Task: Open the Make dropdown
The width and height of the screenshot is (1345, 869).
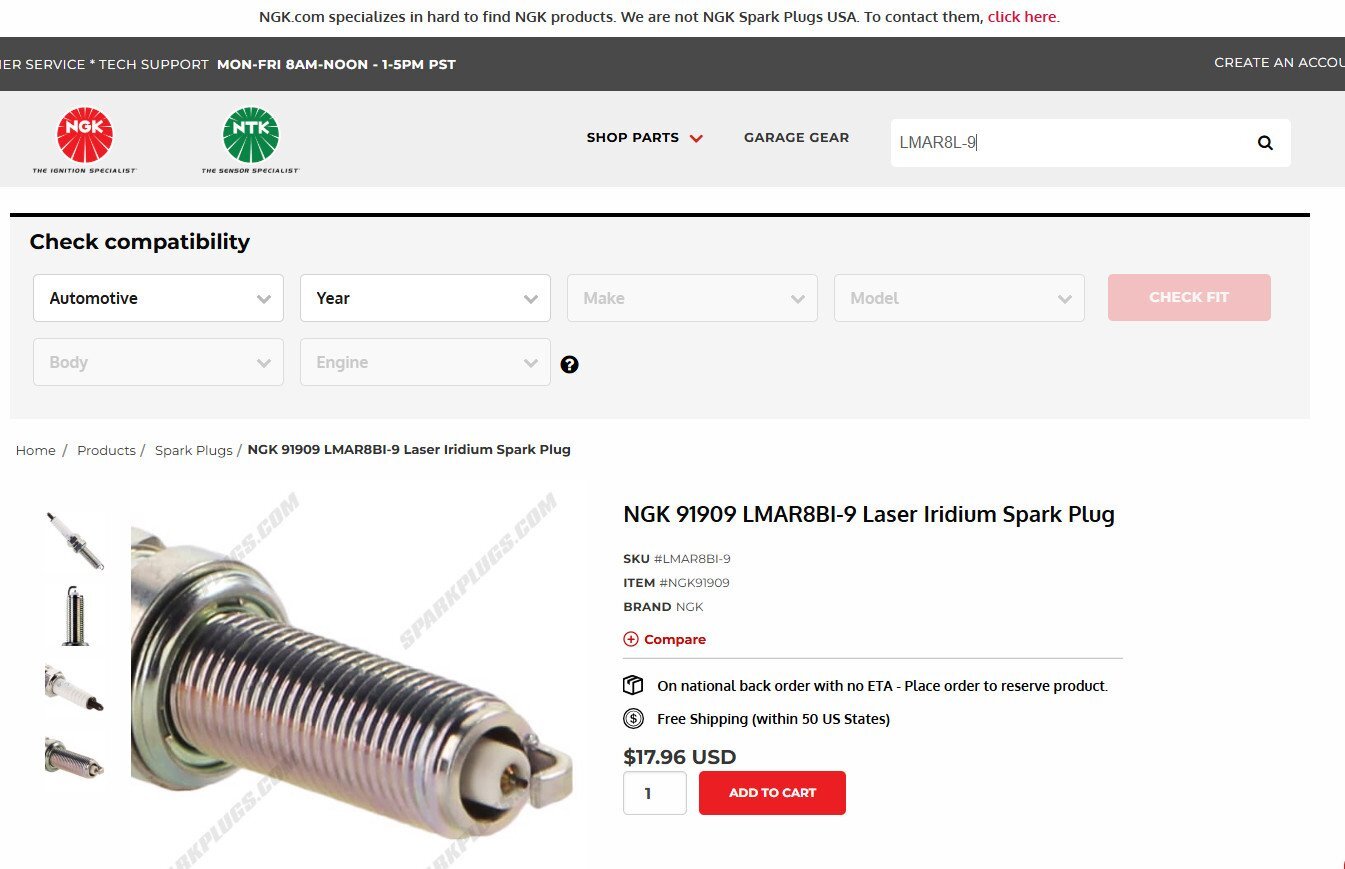Action: 692,298
